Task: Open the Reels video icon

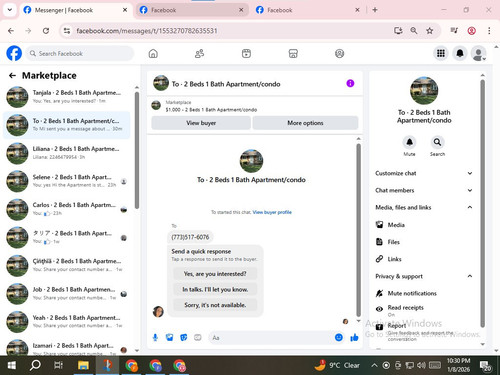Action: click(246, 53)
